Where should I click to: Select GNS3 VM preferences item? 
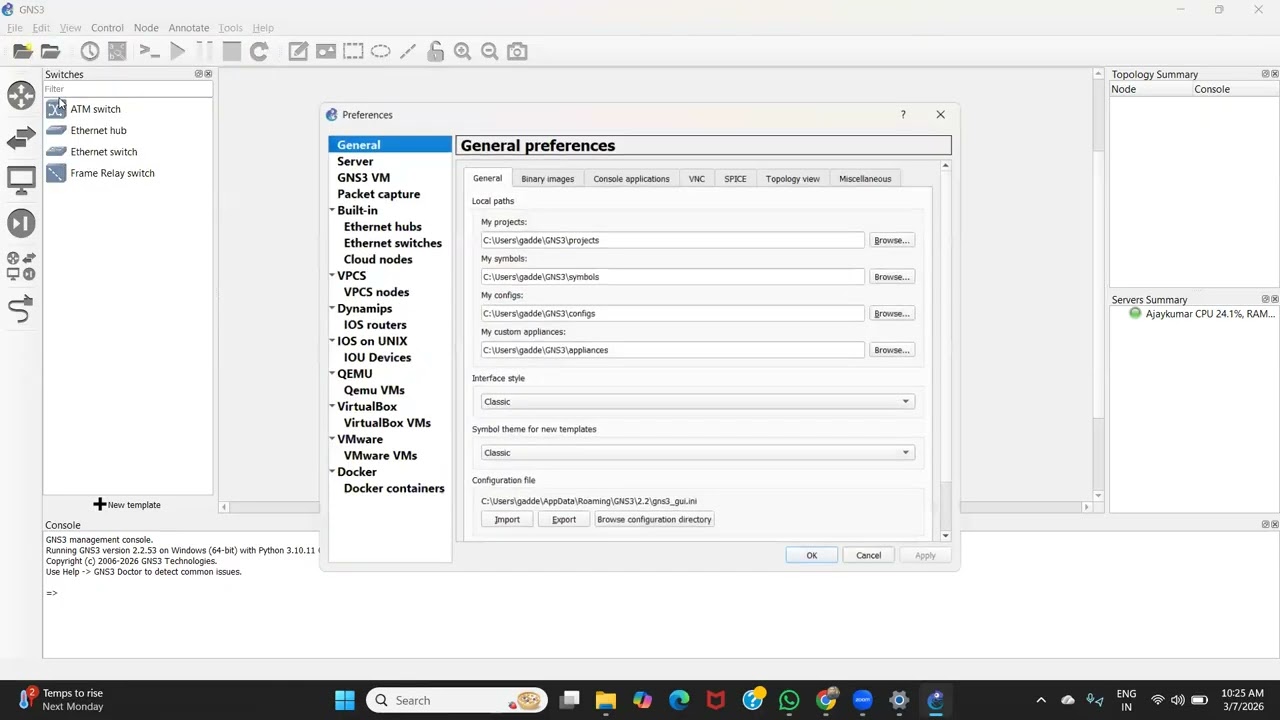click(363, 177)
